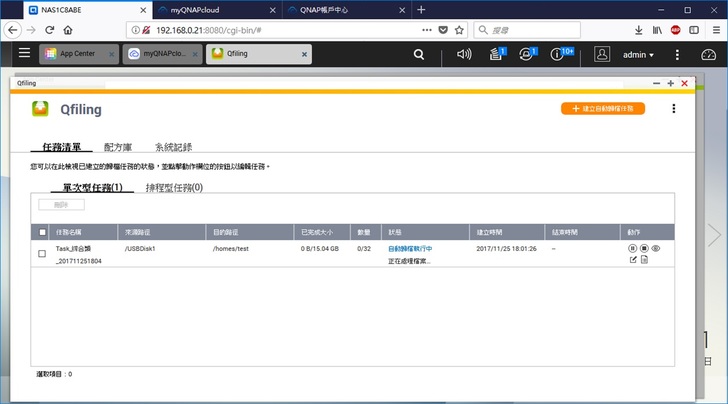This screenshot has height=404, width=728.
Task: Expand the admin user dropdown
Action: coord(637,55)
